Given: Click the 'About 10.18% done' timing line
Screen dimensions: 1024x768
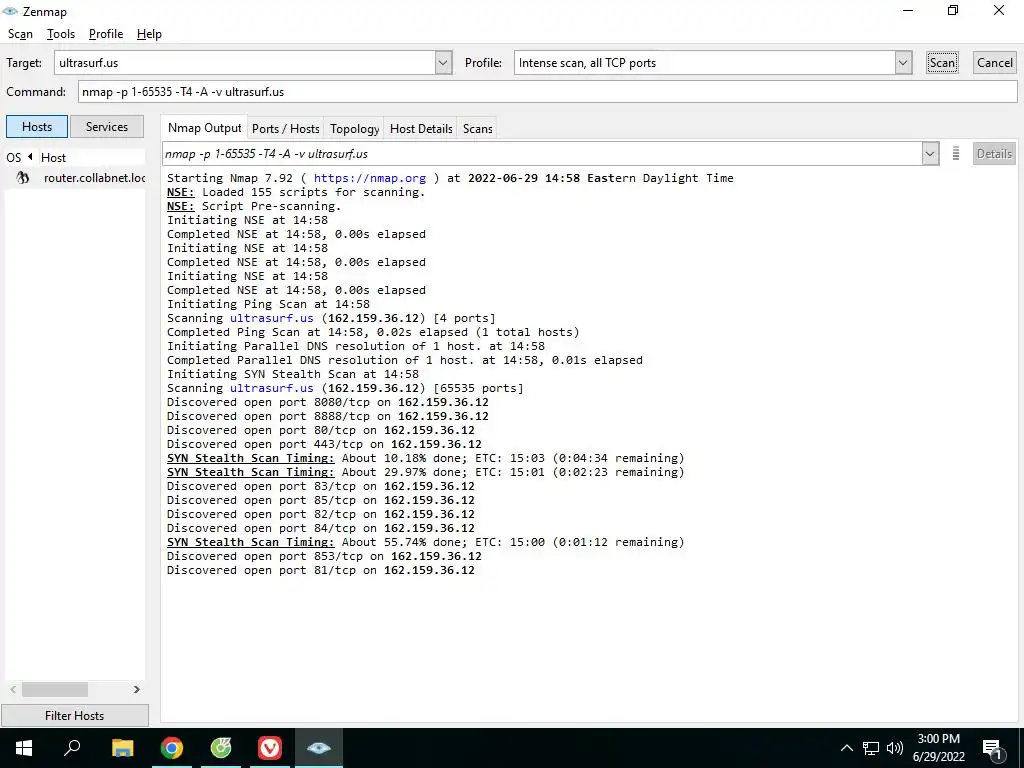Looking at the screenshot, I should [426, 458].
